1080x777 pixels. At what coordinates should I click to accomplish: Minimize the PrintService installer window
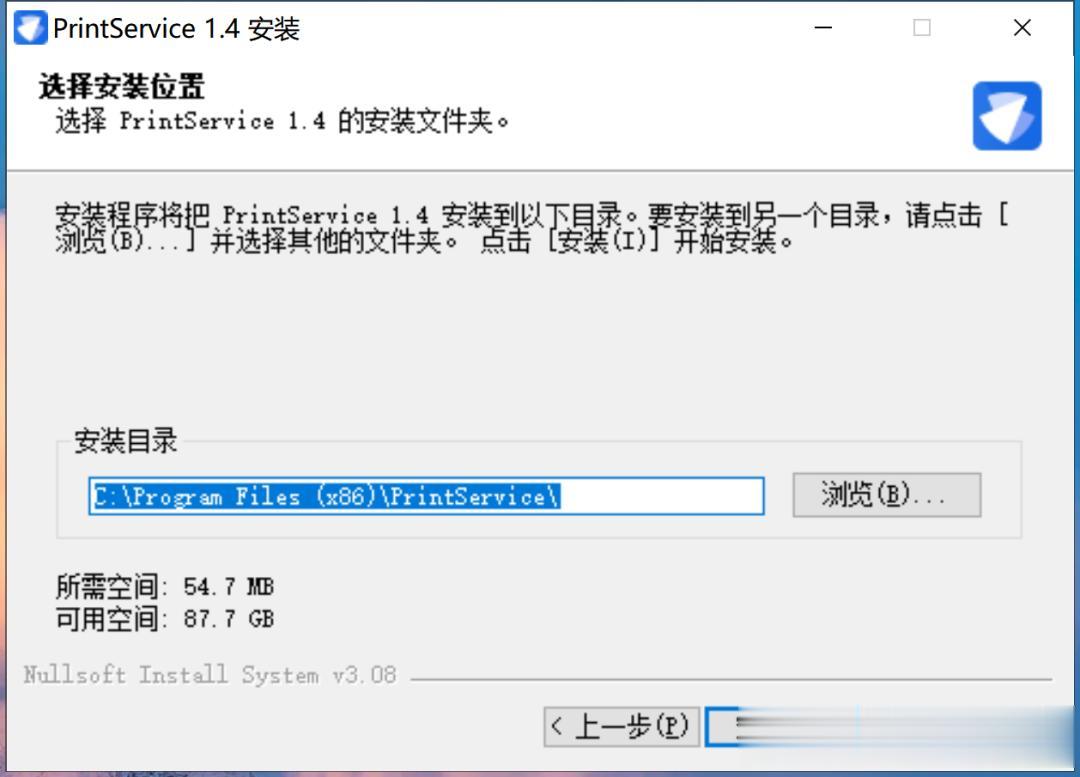point(823,28)
